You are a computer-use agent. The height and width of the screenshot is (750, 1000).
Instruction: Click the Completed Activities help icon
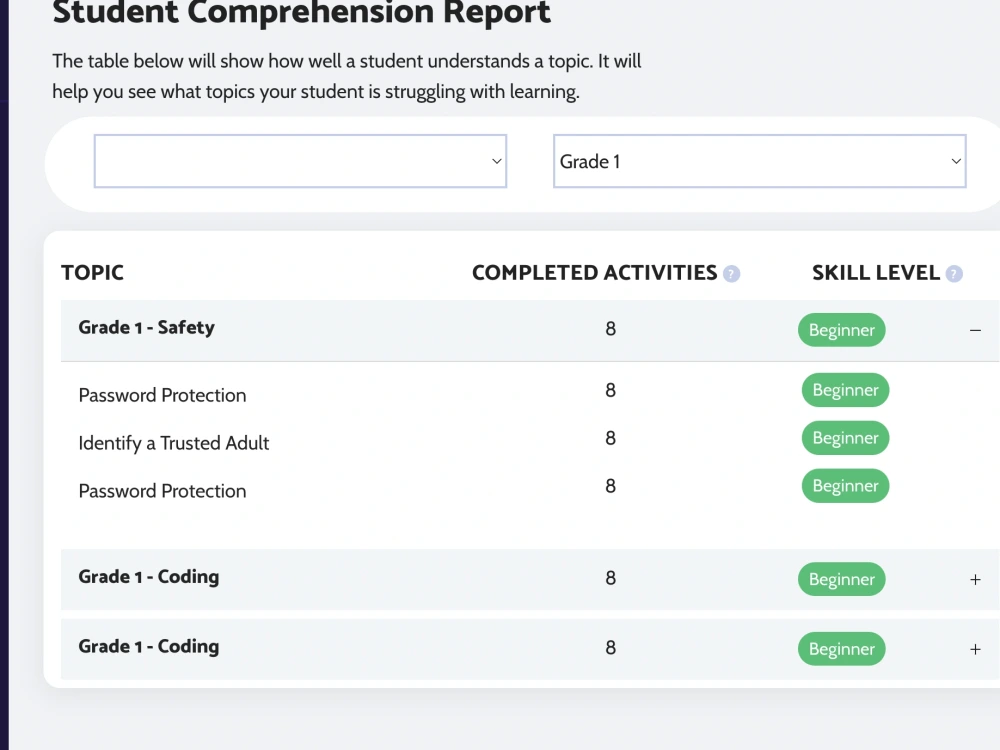click(731, 274)
